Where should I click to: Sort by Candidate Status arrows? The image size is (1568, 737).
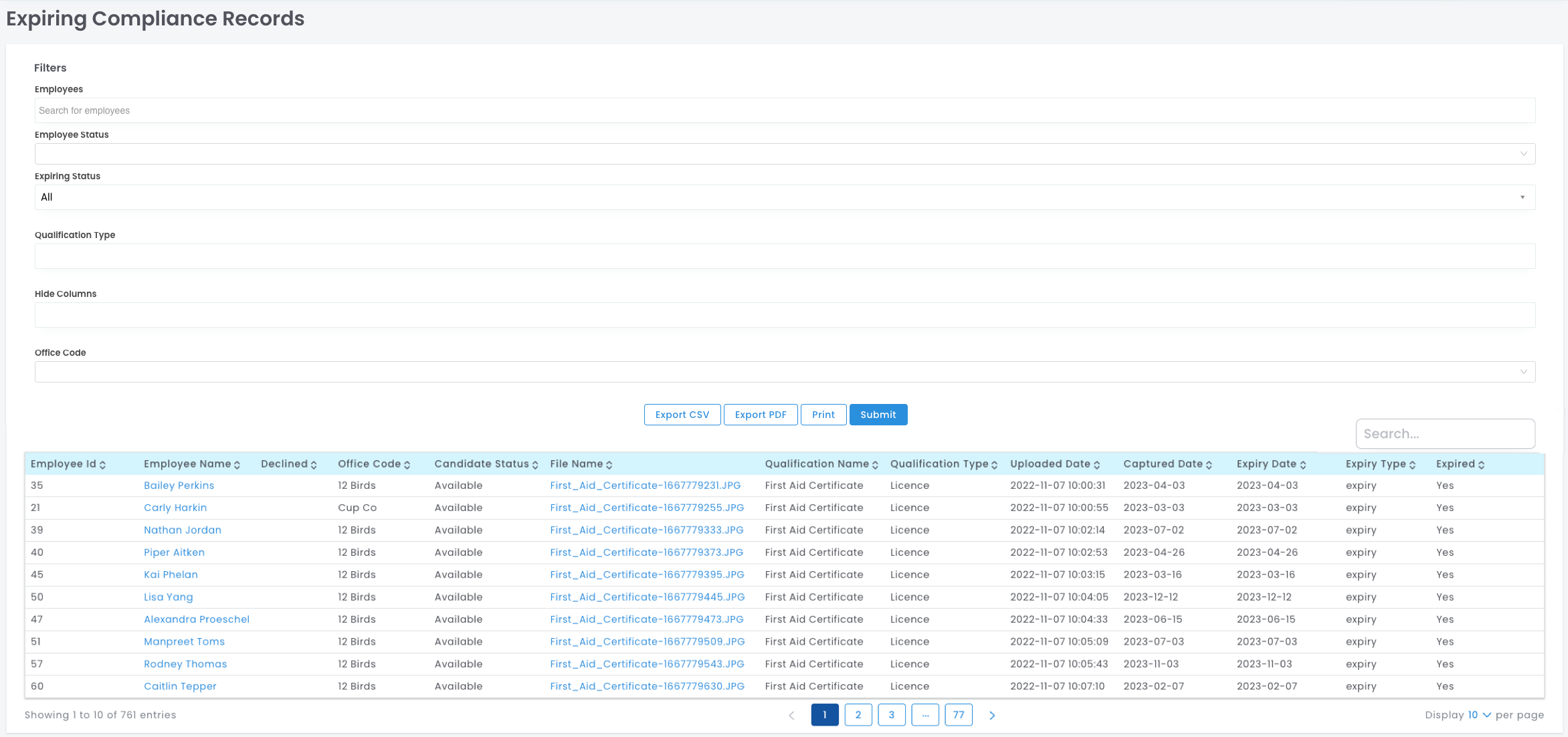(535, 465)
